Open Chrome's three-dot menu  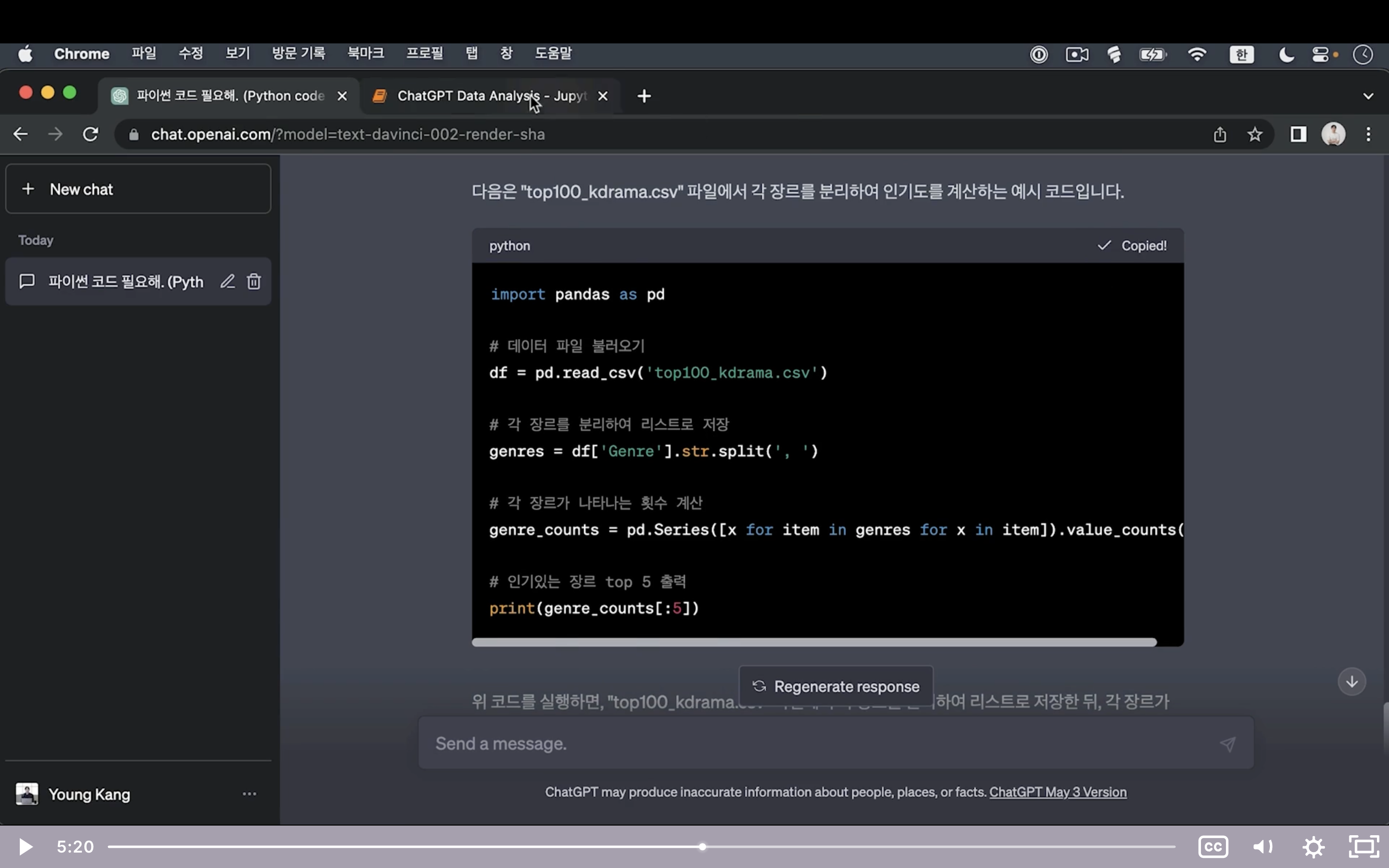click(1369, 135)
